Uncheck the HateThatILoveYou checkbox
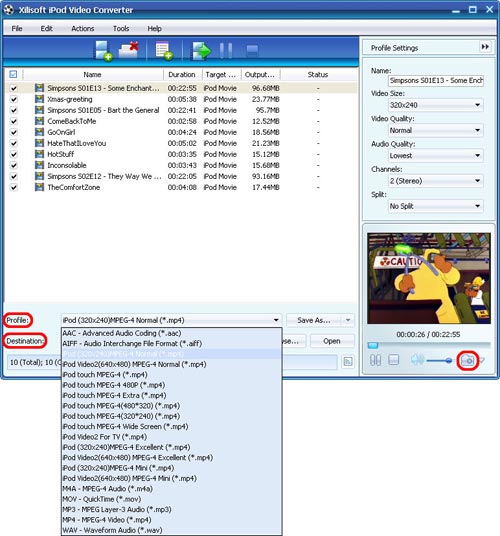Viewport: 500px width, 536px height. pos(13,143)
